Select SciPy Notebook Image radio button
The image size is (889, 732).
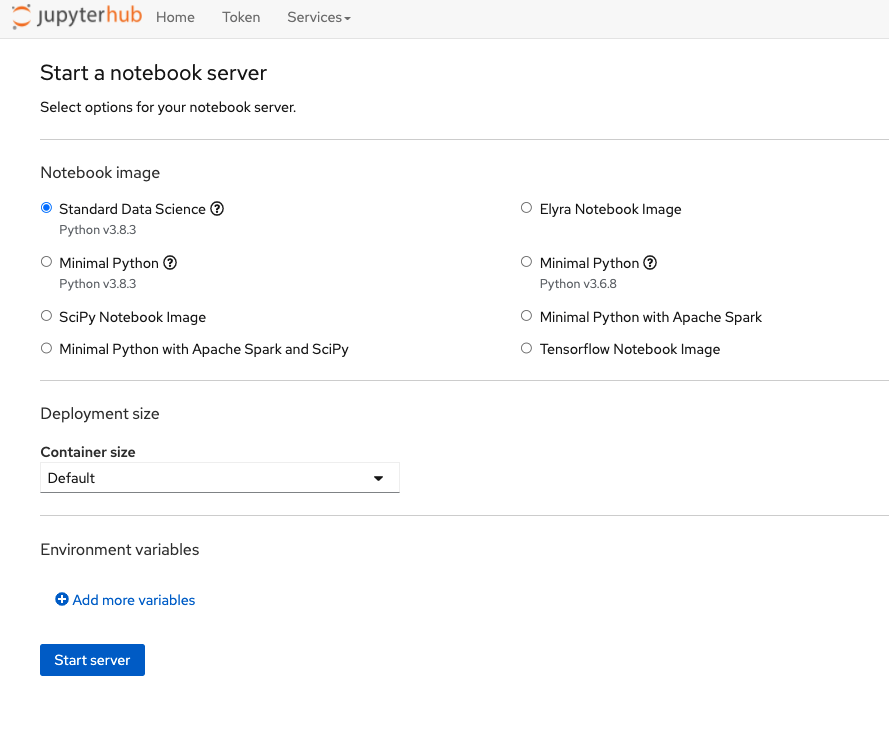(x=46, y=316)
